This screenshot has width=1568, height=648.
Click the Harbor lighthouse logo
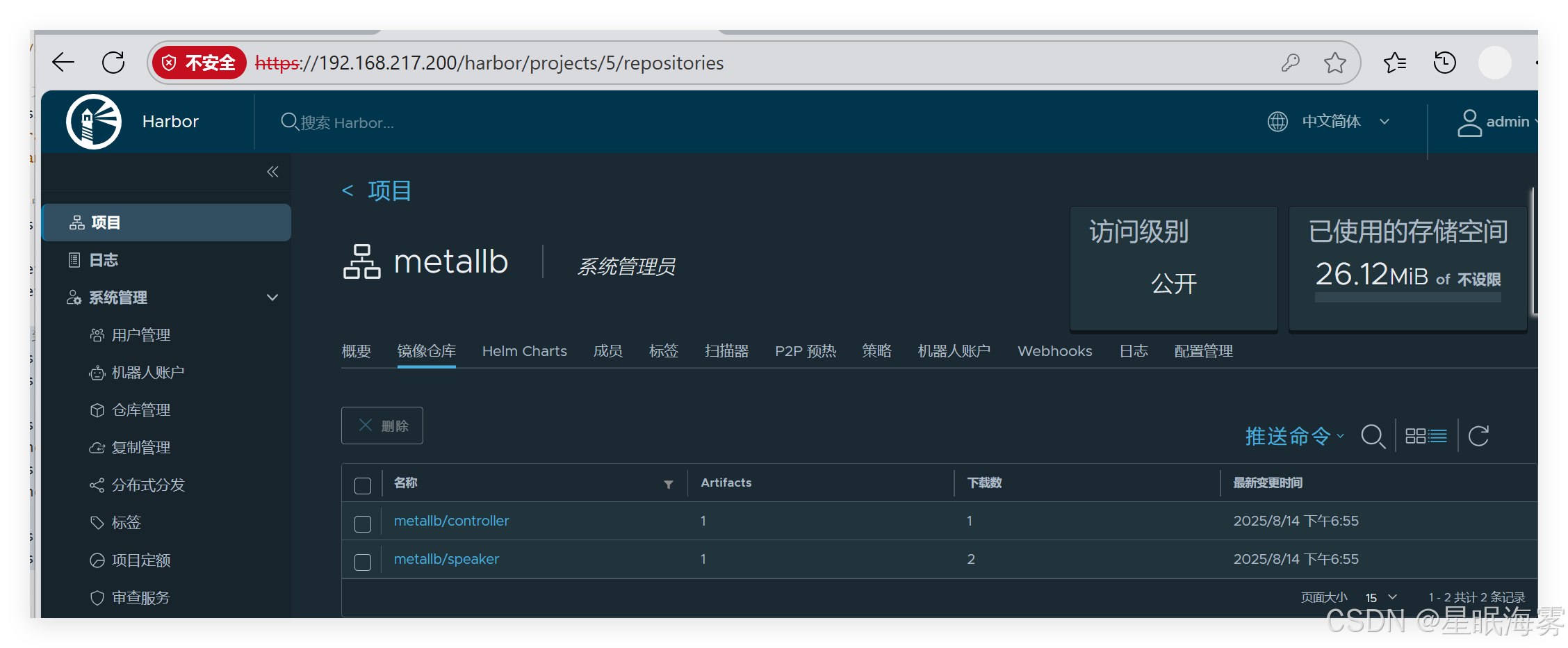point(94,122)
